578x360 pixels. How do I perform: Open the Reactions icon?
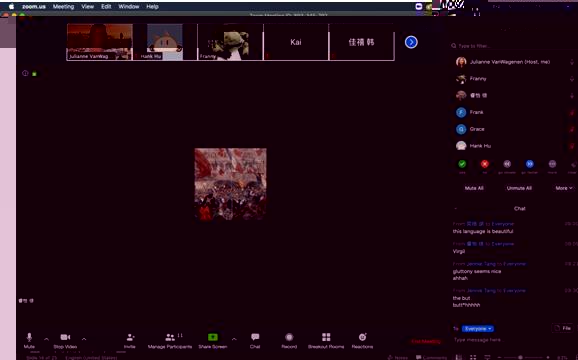[x=362, y=337]
